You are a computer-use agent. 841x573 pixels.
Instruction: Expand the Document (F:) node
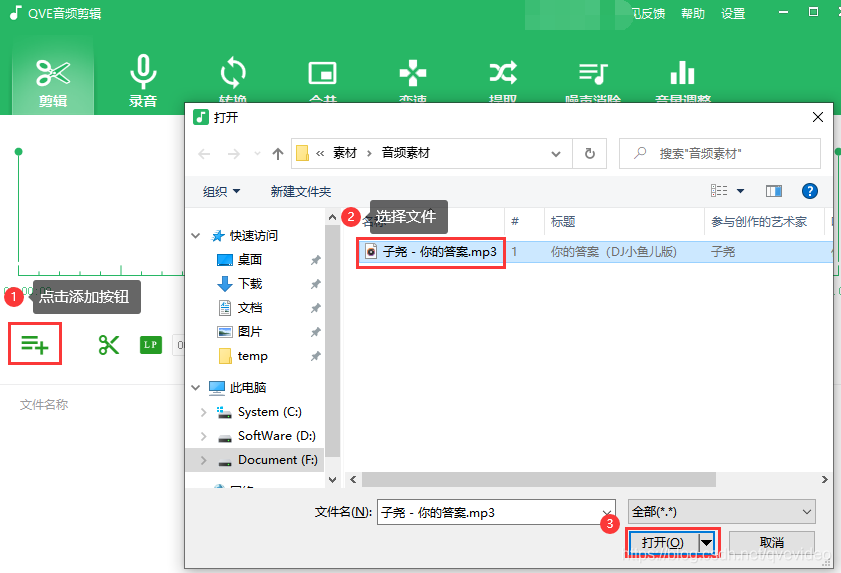pyautogui.click(x=204, y=460)
